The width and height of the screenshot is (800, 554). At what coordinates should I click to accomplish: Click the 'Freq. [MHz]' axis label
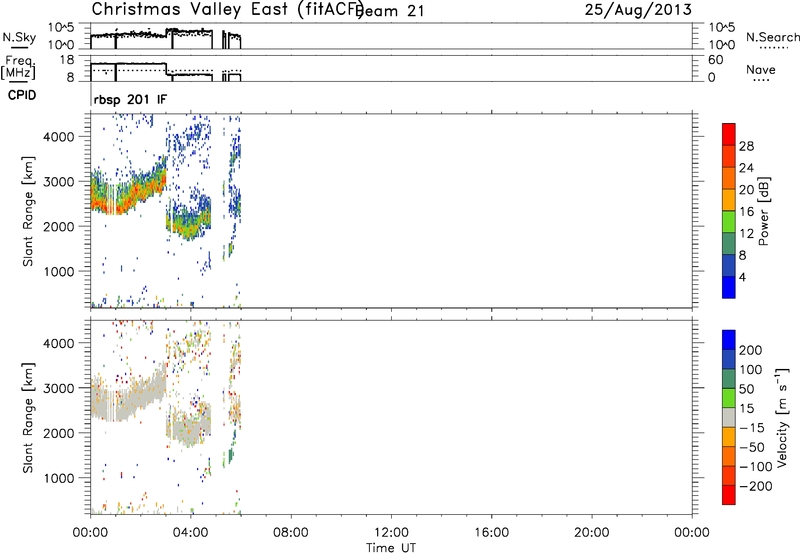click(19, 68)
